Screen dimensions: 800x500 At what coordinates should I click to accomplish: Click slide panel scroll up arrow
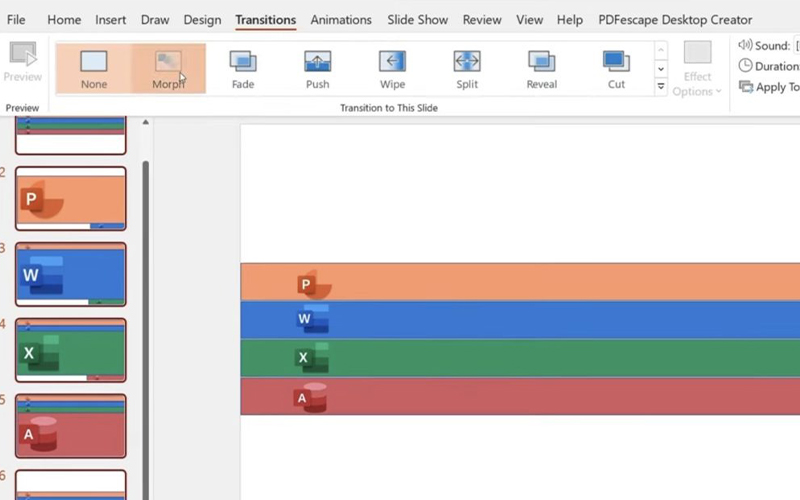[x=145, y=122]
